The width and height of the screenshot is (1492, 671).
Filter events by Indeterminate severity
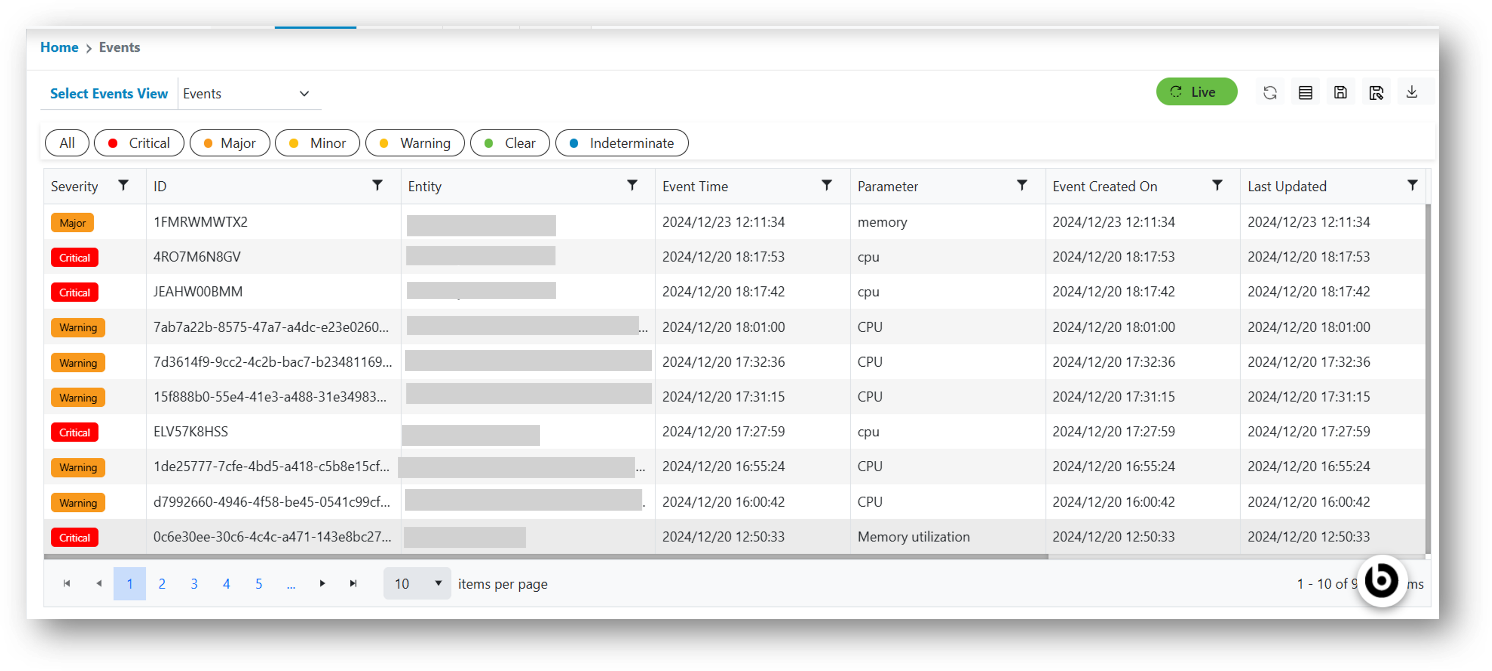[622, 143]
